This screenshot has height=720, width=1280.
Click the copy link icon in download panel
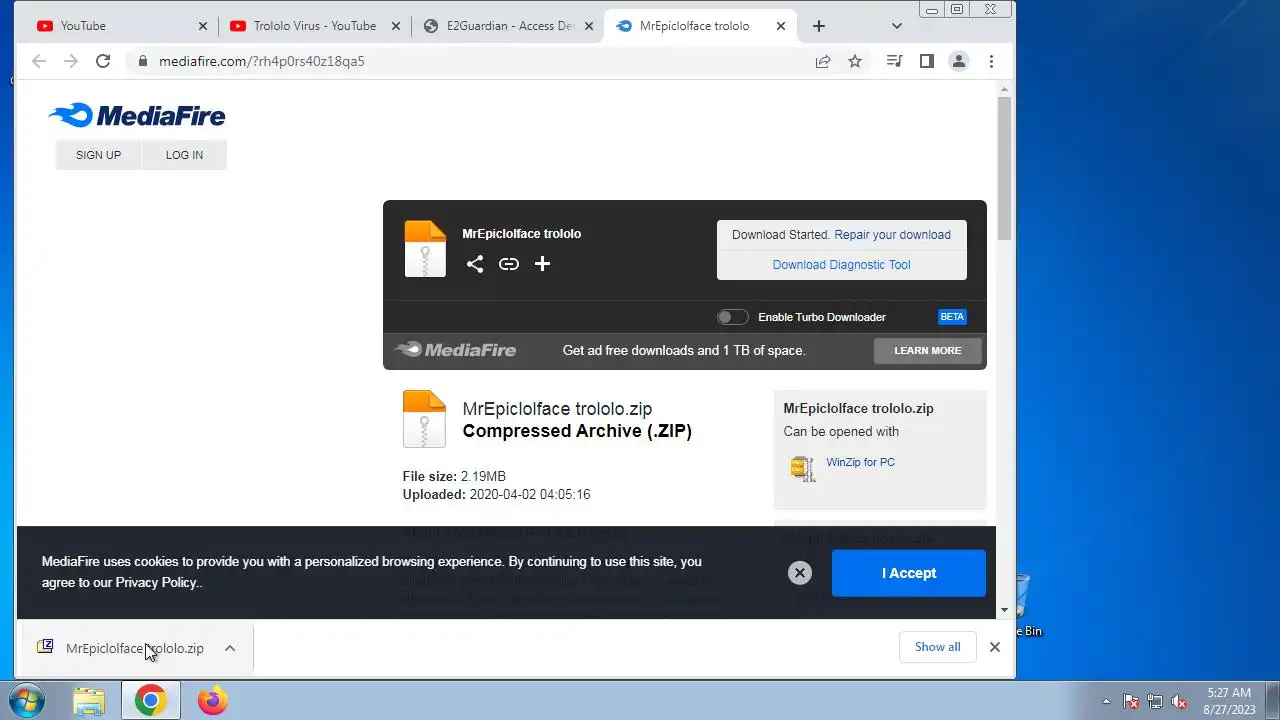509,264
